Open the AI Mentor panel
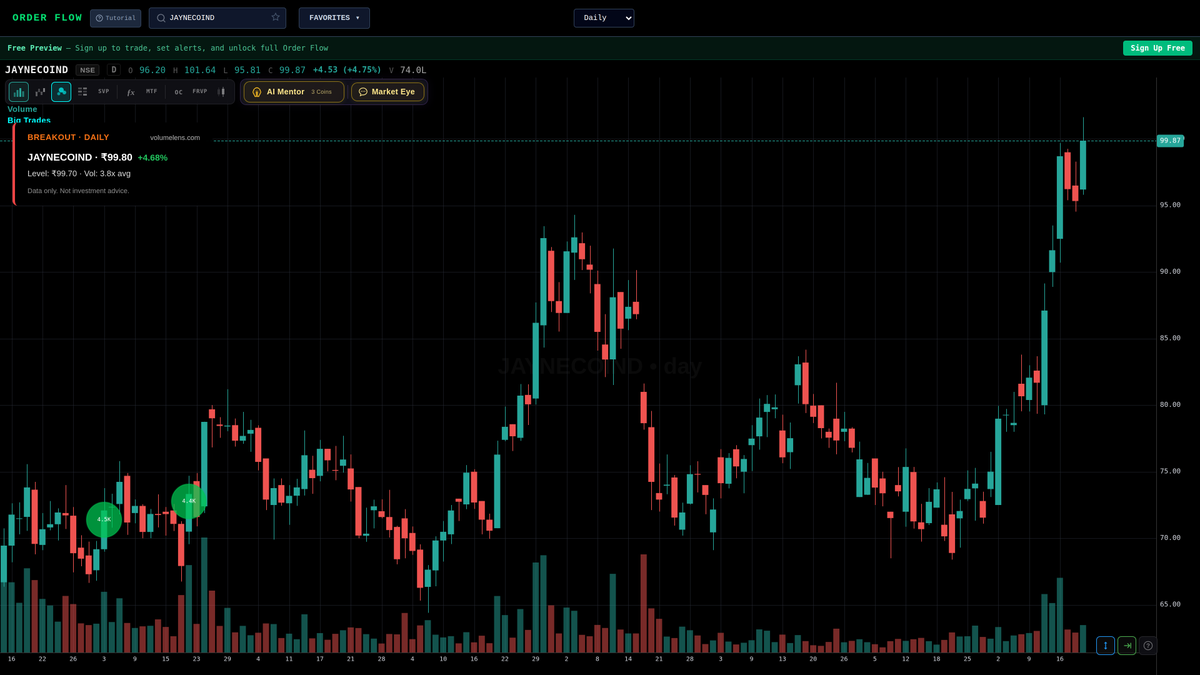 293,91
